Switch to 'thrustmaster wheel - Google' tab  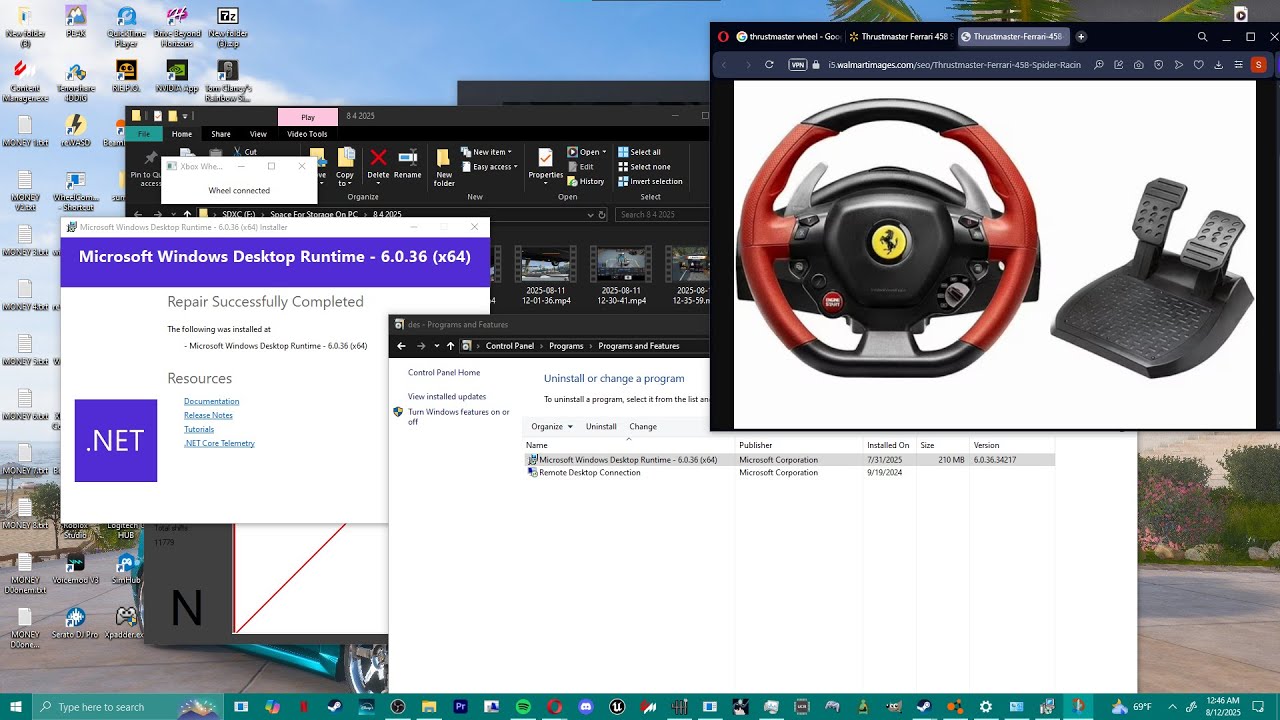(x=789, y=37)
